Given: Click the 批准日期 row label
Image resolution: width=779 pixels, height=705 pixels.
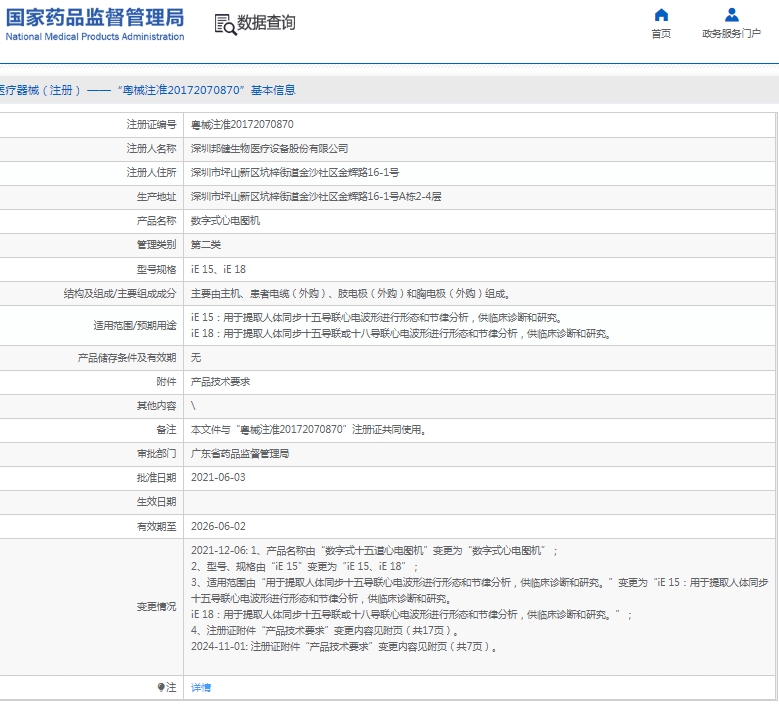Looking at the screenshot, I should pos(156,477).
